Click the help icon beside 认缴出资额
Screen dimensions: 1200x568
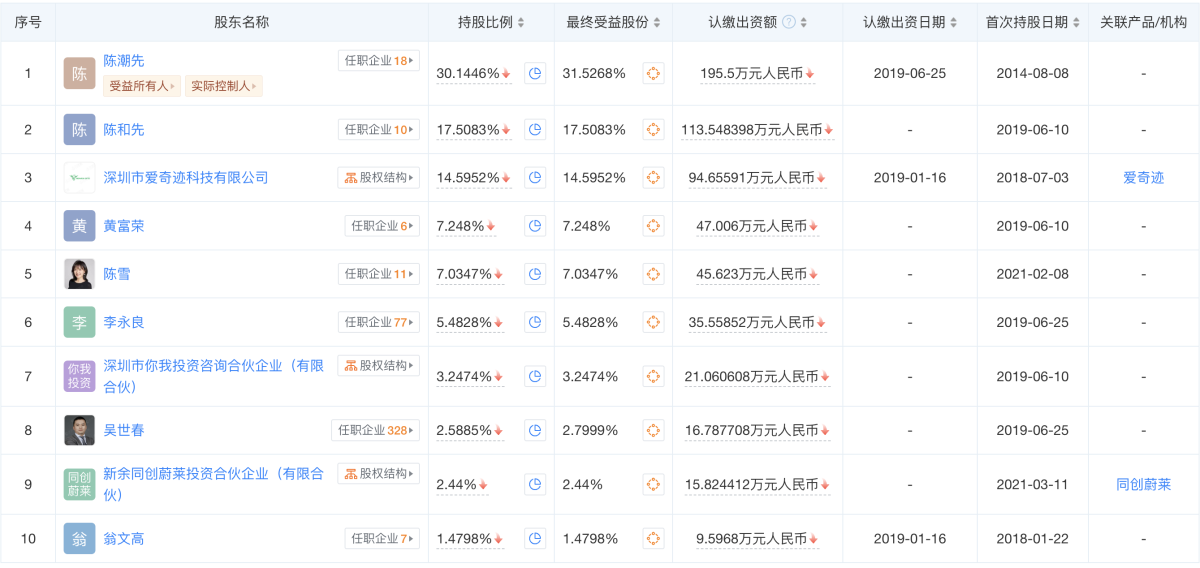click(789, 22)
